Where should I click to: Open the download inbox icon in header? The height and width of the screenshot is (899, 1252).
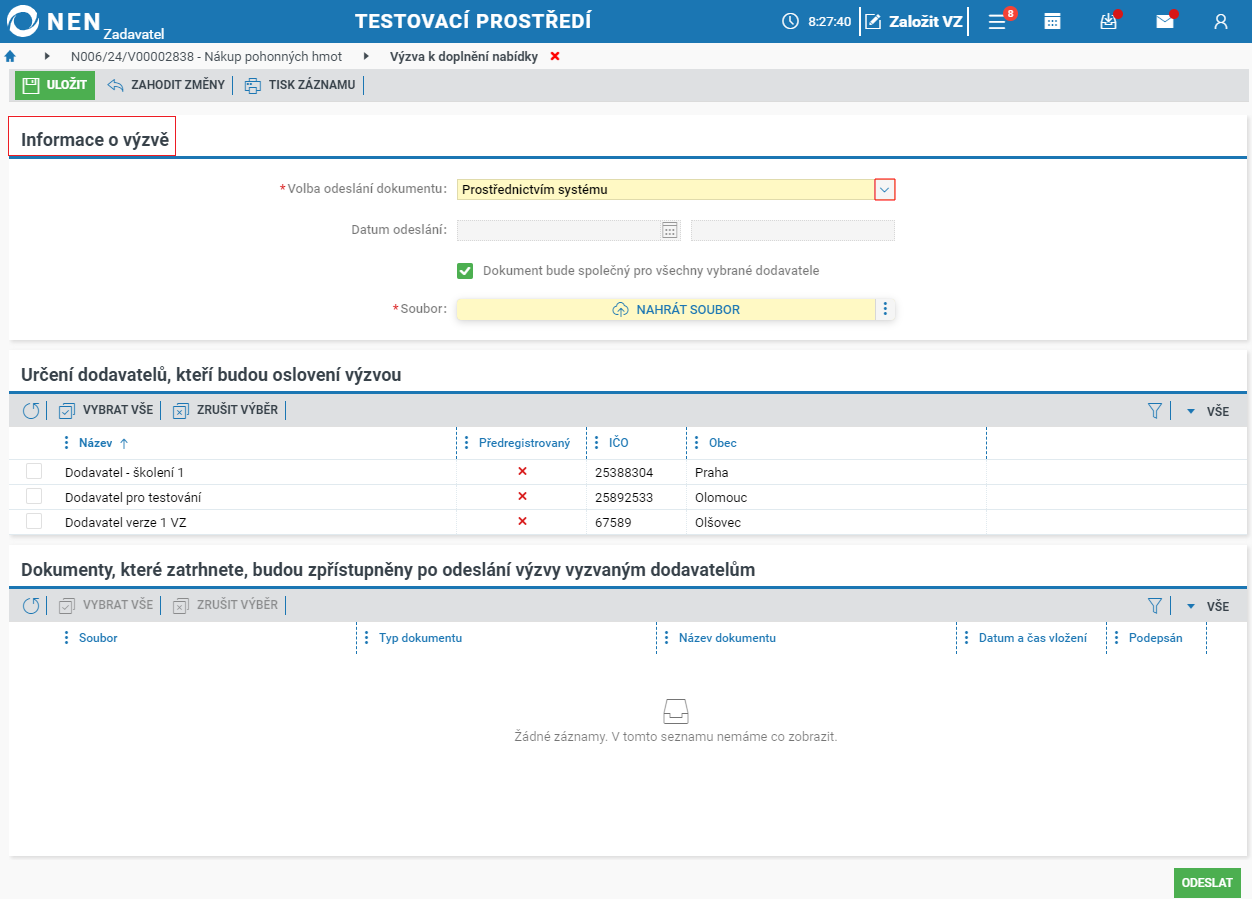pos(1108,21)
